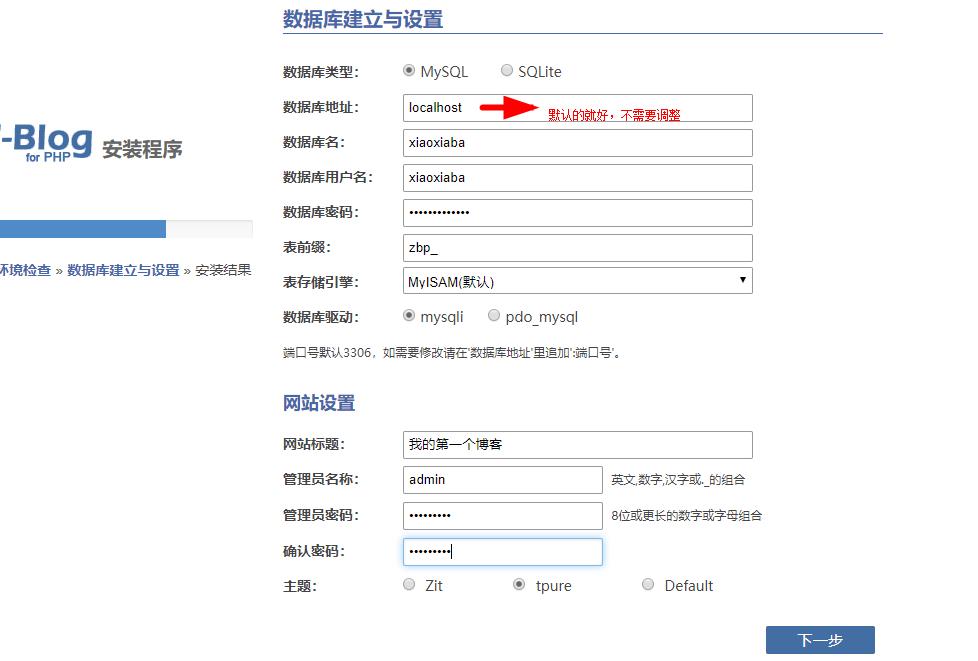Click the 下一步 next step button

pyautogui.click(x=820, y=640)
